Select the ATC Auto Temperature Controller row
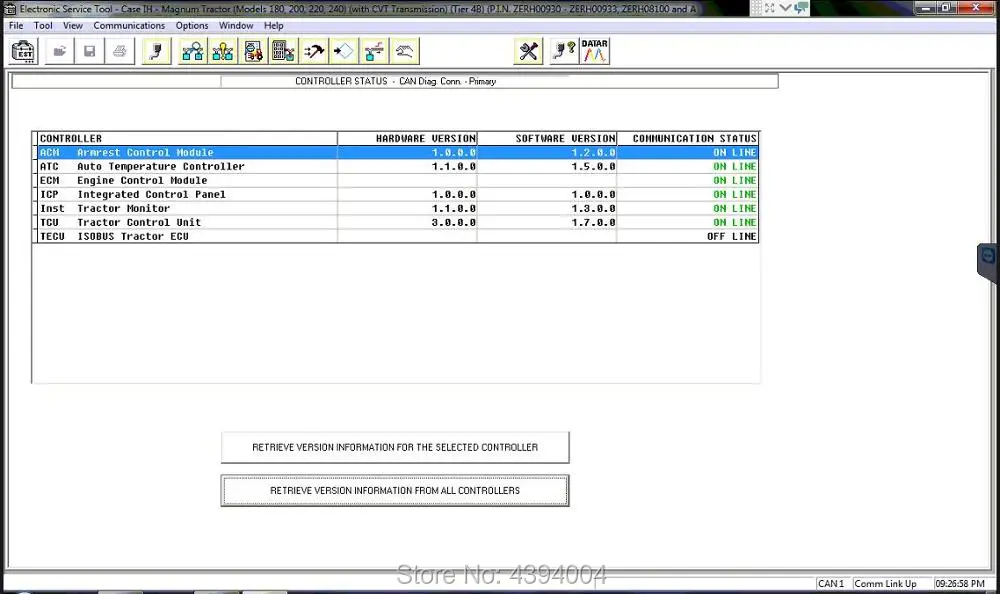 (x=398, y=167)
